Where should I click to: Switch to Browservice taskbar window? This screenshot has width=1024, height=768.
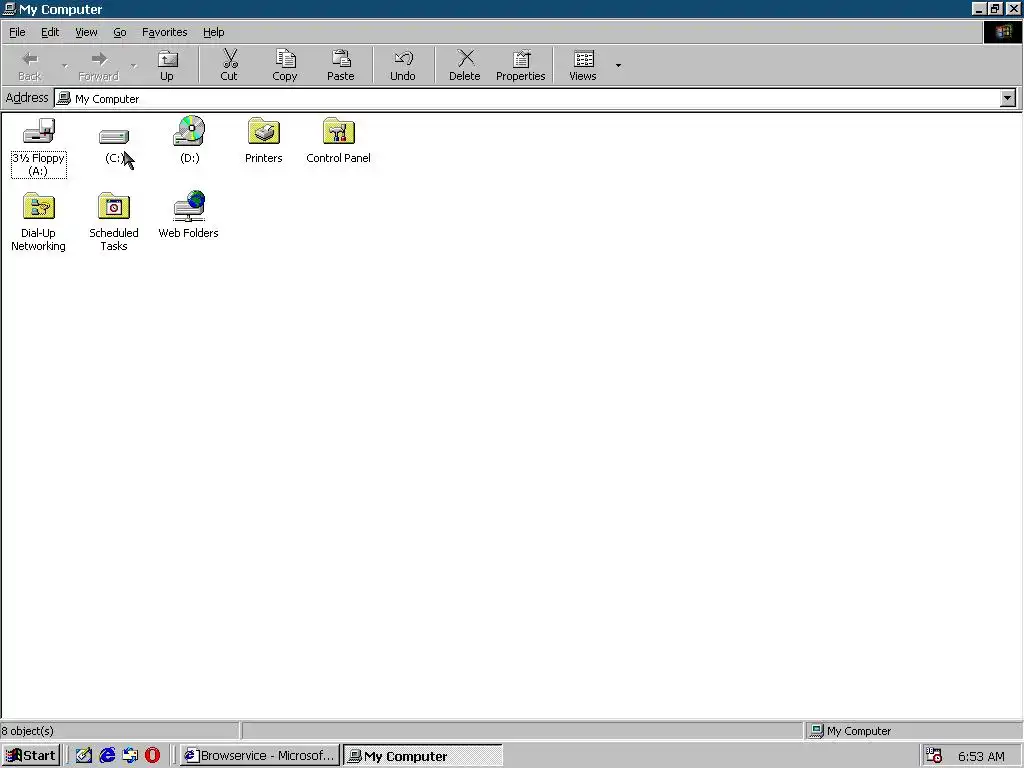pos(260,756)
